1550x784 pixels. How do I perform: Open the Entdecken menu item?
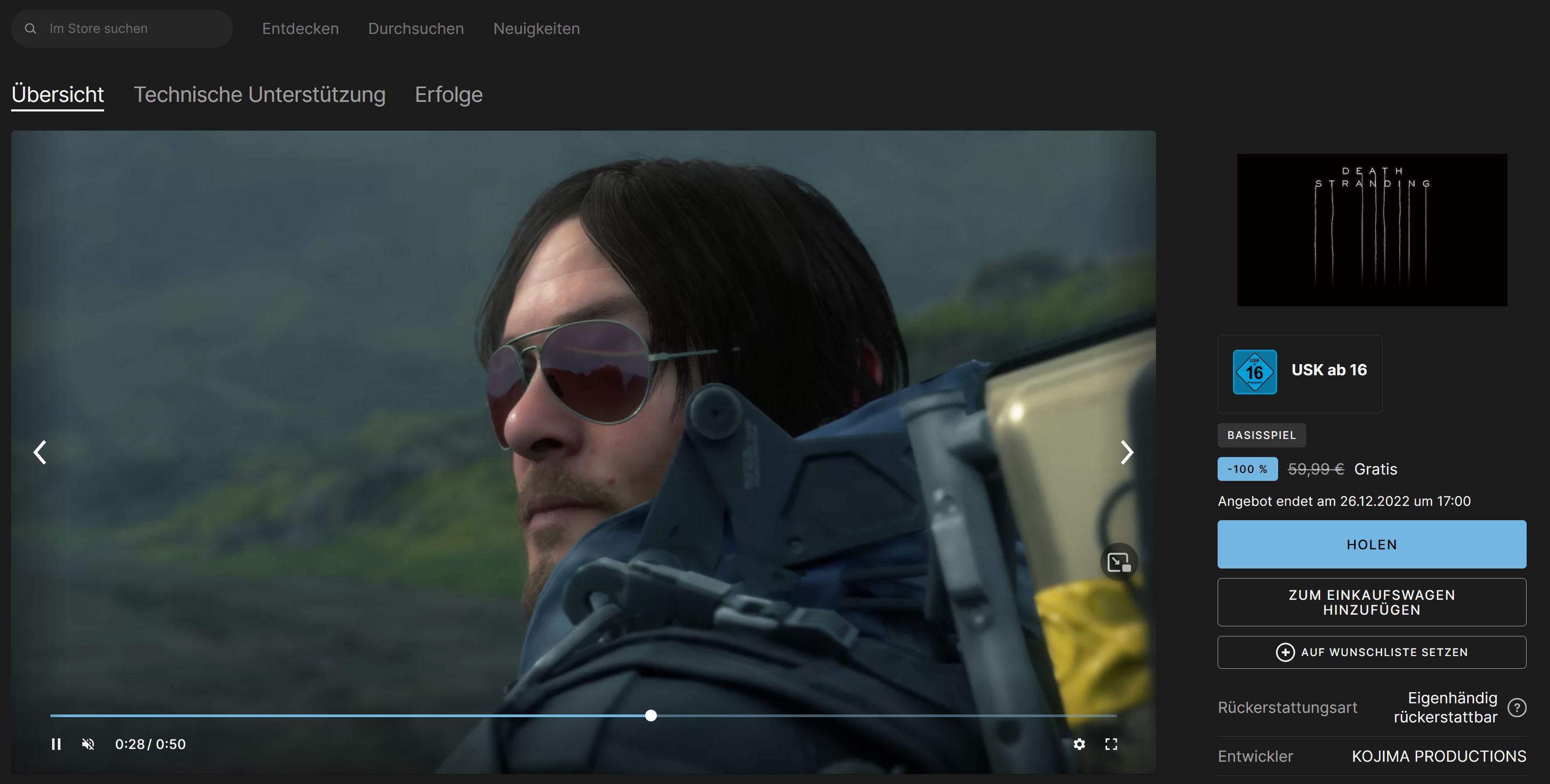pos(300,28)
